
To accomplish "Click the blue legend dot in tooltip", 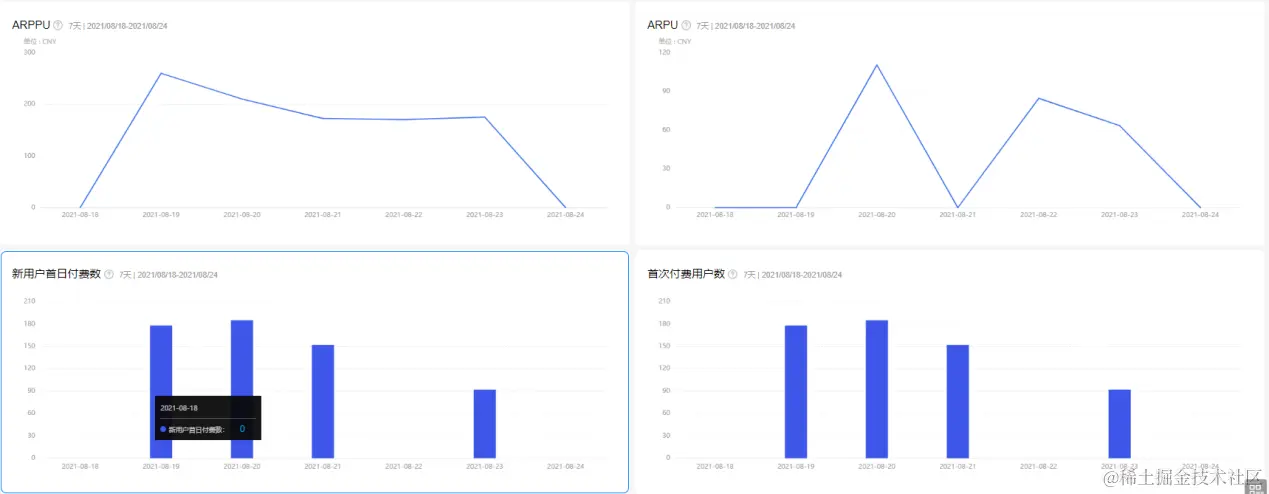I will [x=163, y=429].
